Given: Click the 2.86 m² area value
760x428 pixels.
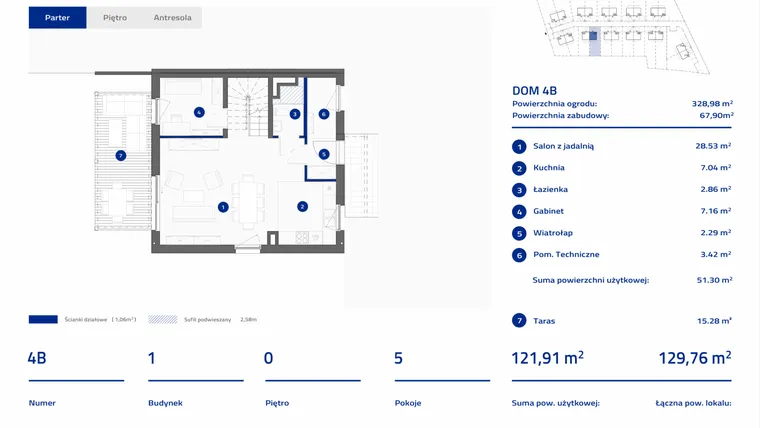Looking at the screenshot, I should pyautogui.click(x=715, y=190).
